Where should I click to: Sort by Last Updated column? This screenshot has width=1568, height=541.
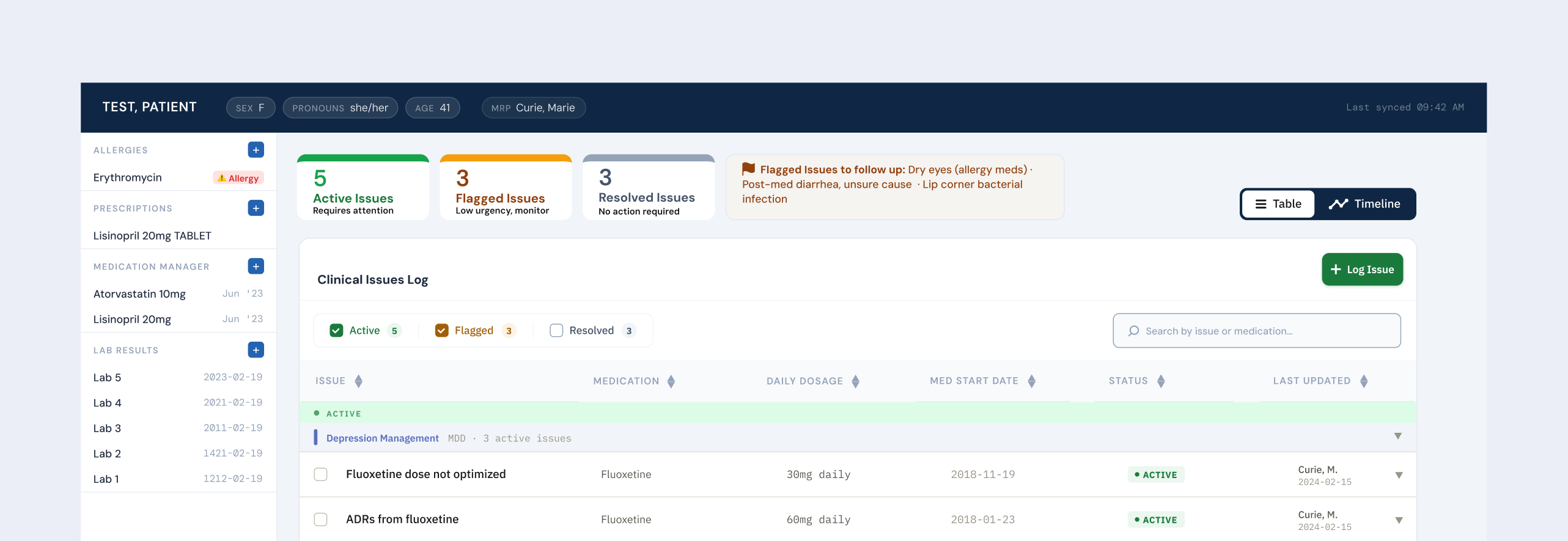tap(1363, 381)
